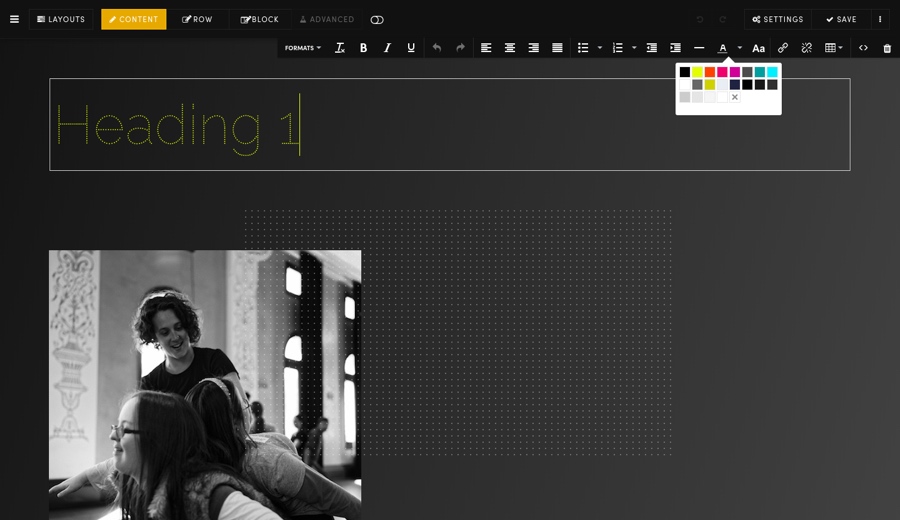Clear text formatting
Image resolution: width=900 pixels, height=520 pixels.
tap(340, 48)
